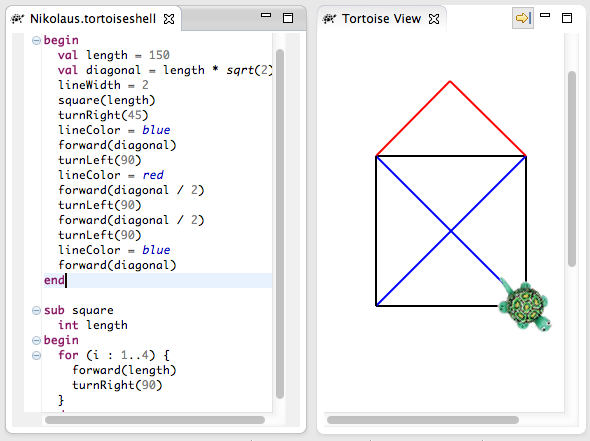Click the editor vertical scrollbar
Image resolution: width=590 pixels, height=441 pixels.
pyautogui.click(x=280, y=224)
